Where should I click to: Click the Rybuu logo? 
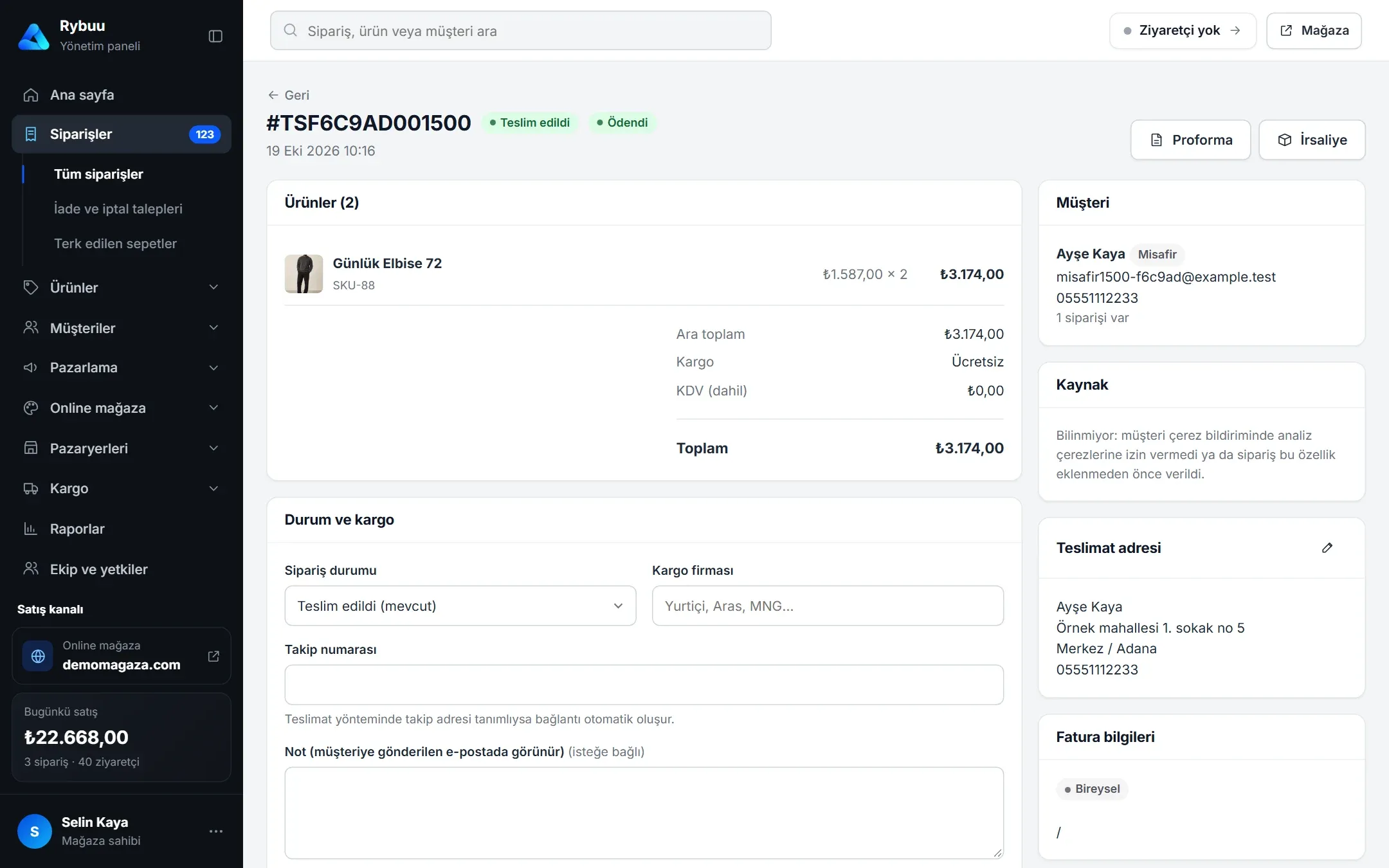click(33, 36)
